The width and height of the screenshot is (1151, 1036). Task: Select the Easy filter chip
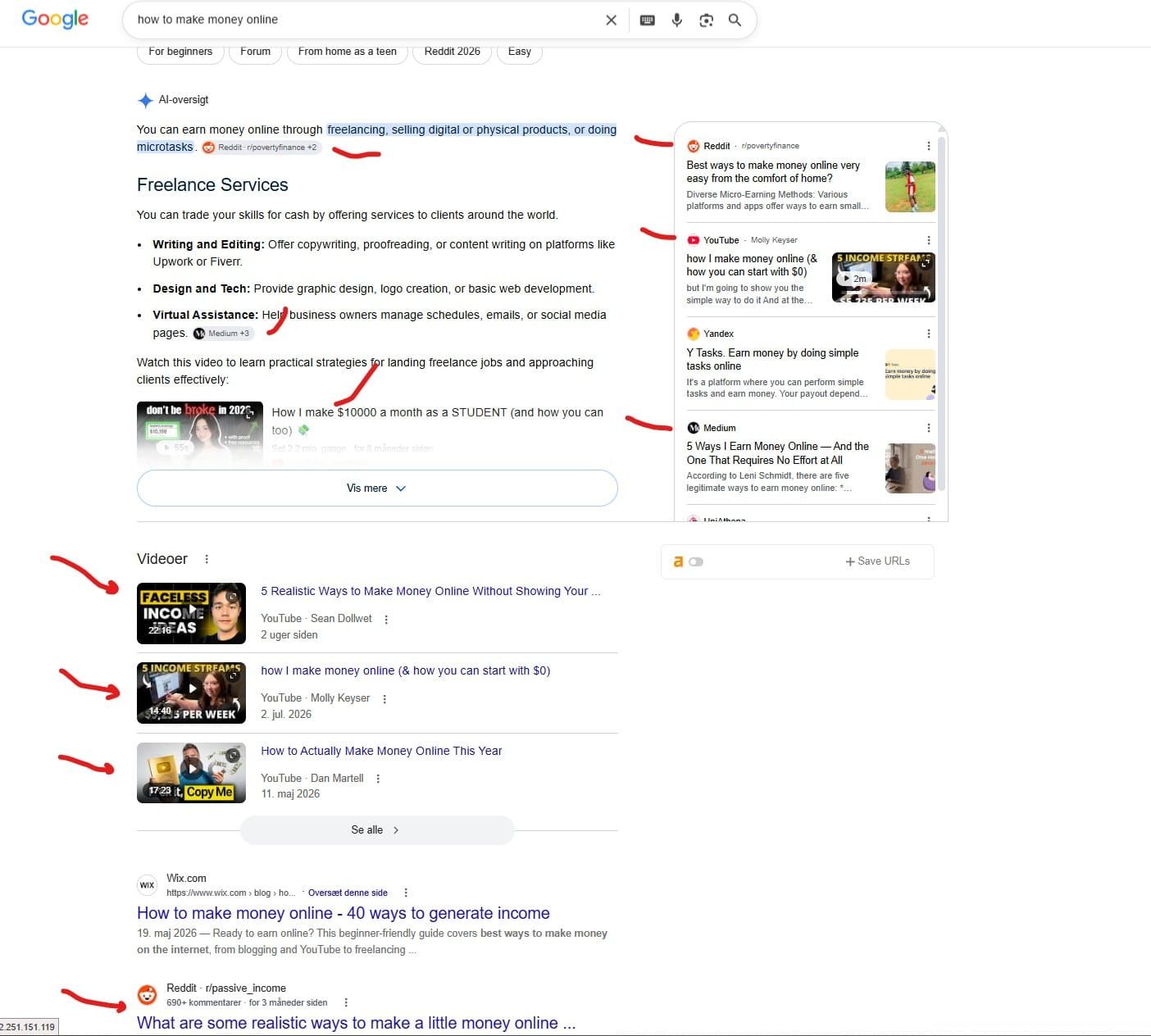coord(520,52)
